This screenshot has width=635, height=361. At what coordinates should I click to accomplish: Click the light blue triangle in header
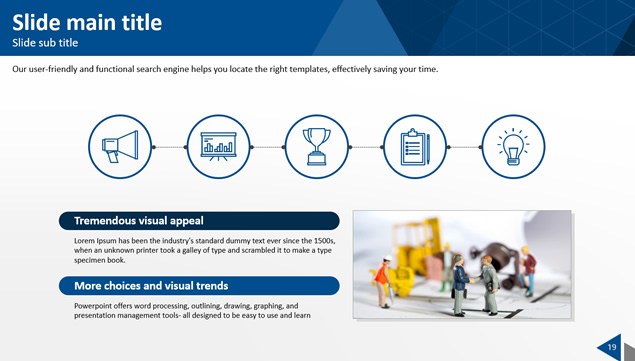pos(360,28)
